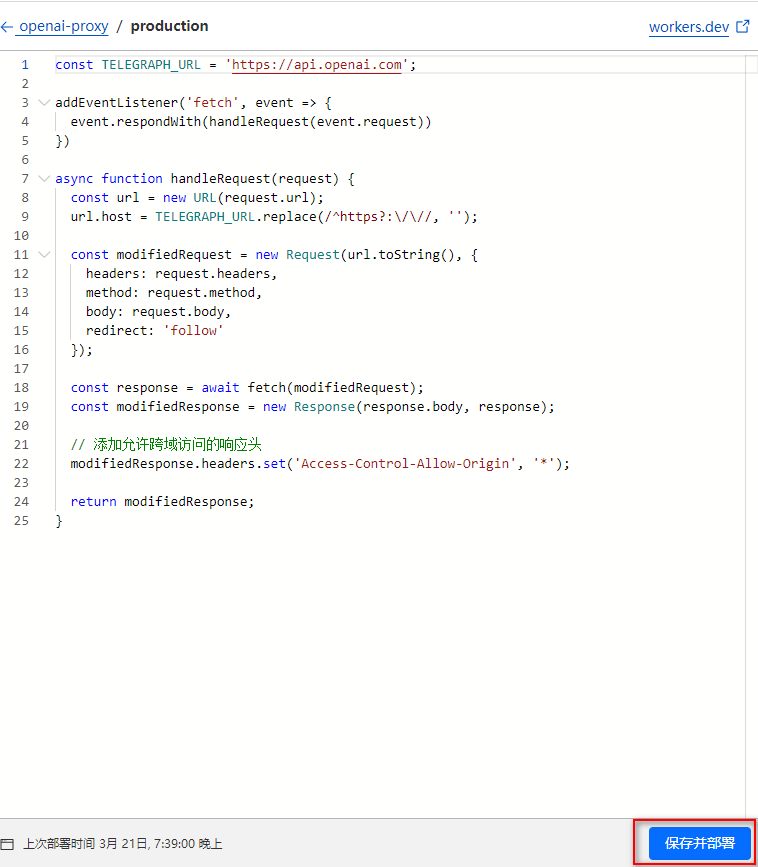Click line number 9 in the gutter
The image size is (758, 867).
(25, 217)
